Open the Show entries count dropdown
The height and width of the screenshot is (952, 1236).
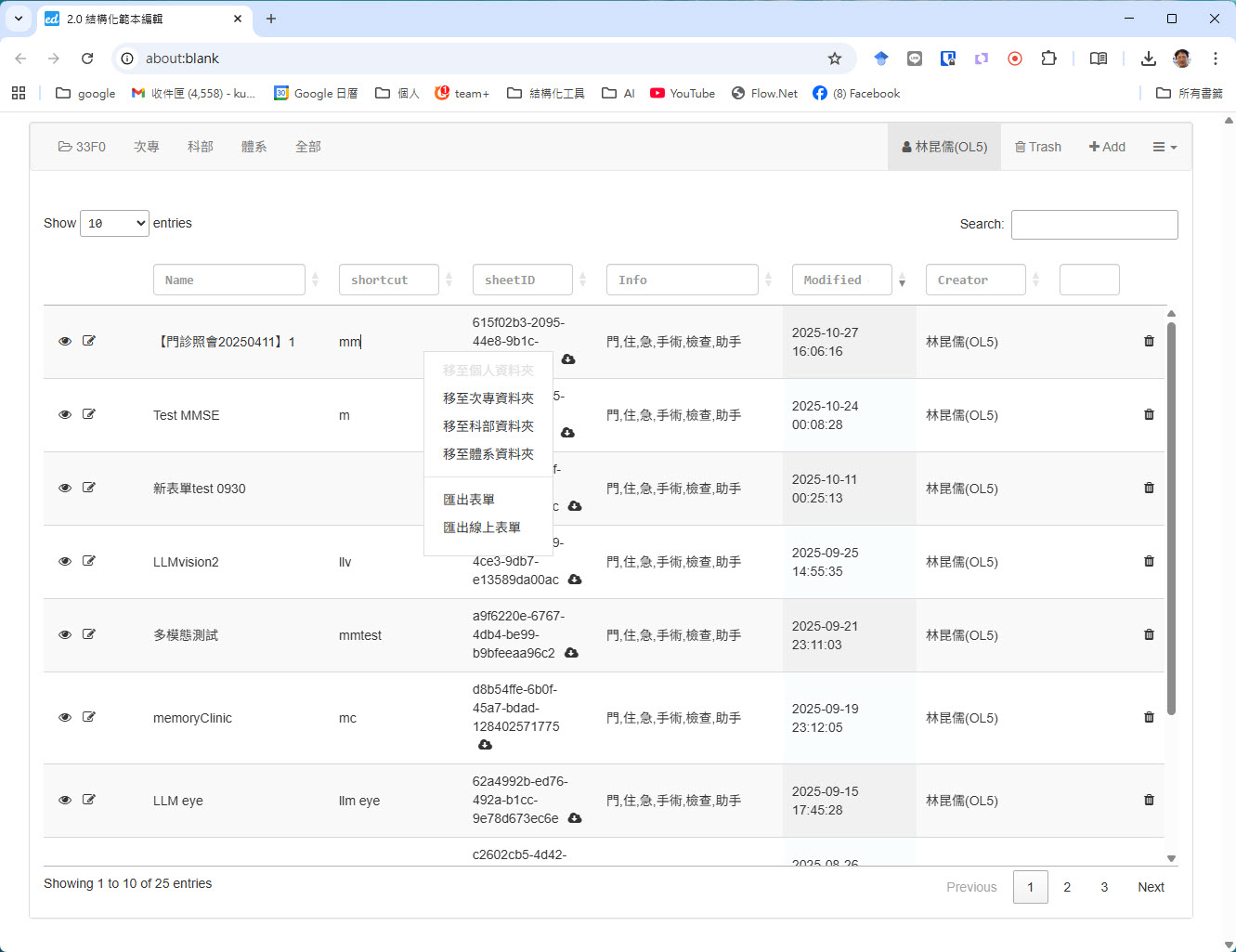(x=114, y=224)
